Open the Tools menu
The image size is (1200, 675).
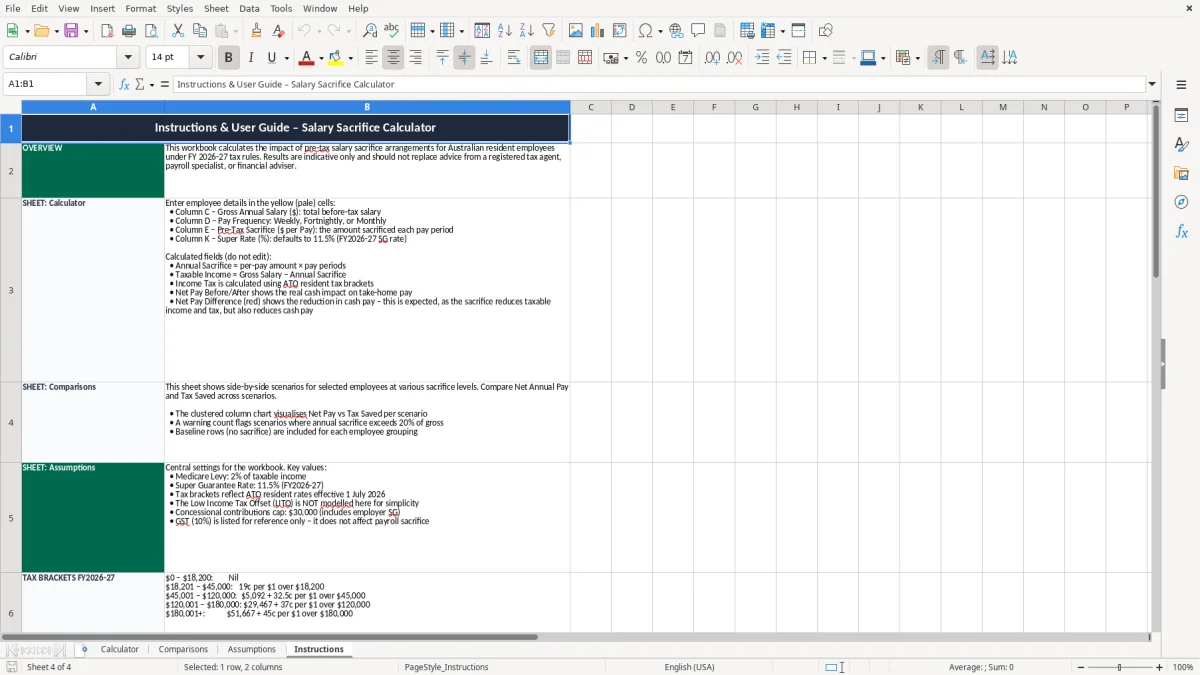(x=282, y=8)
